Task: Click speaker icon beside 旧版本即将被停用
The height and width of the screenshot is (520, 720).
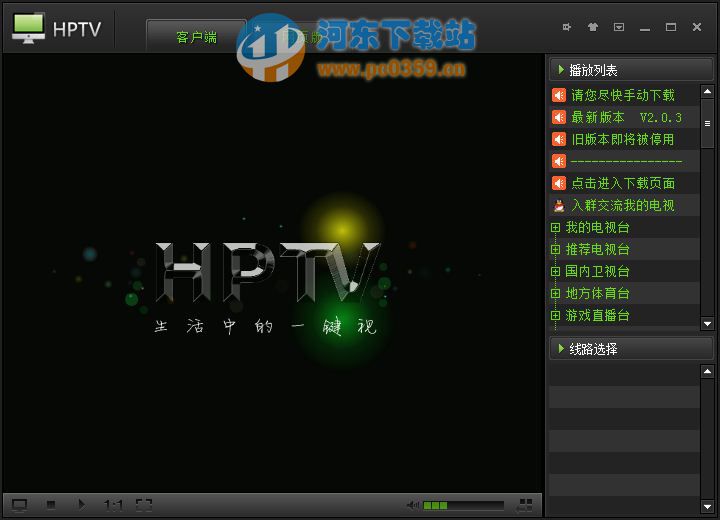Action: [559, 139]
